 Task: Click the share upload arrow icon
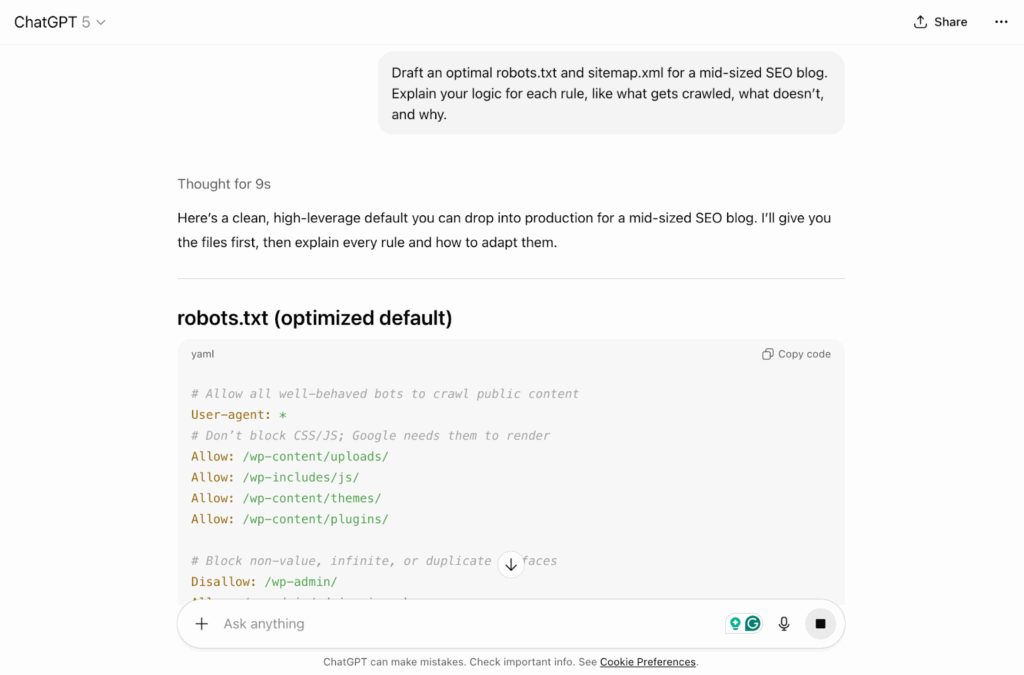pyautogui.click(x=920, y=22)
